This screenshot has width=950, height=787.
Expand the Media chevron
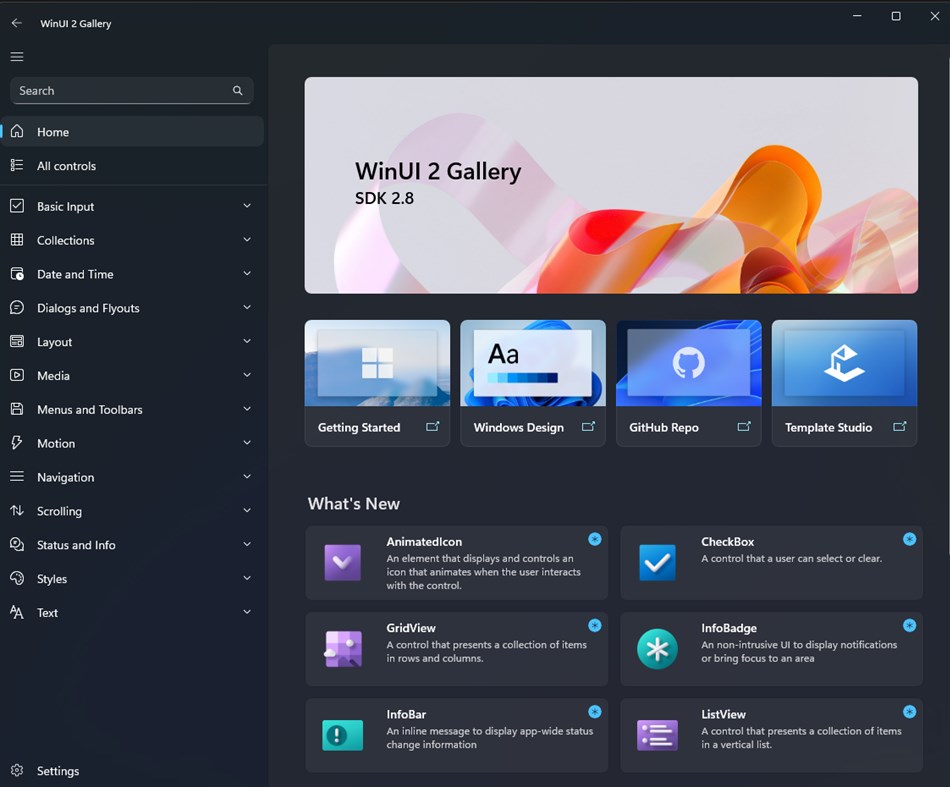247,375
